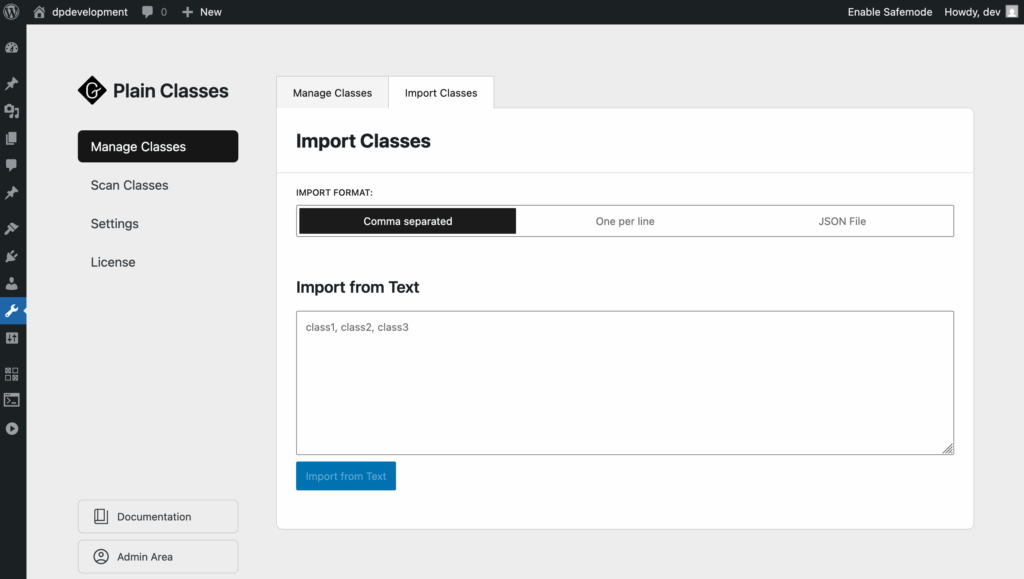Image resolution: width=1024 pixels, height=579 pixels.
Task: Open License in plugin sidebar
Action: pos(113,262)
